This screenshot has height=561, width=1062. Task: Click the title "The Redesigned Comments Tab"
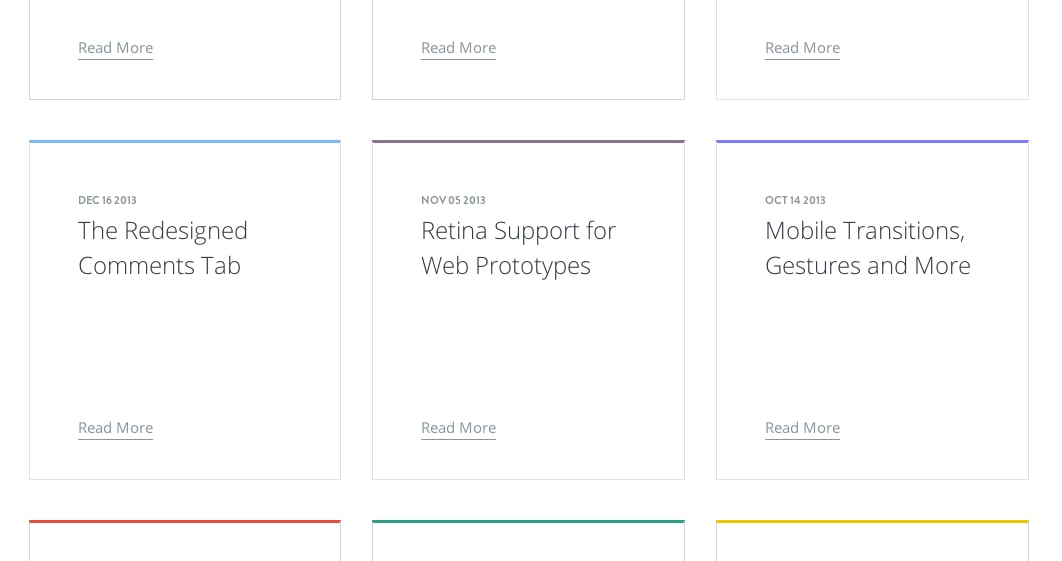pyautogui.click(x=163, y=248)
